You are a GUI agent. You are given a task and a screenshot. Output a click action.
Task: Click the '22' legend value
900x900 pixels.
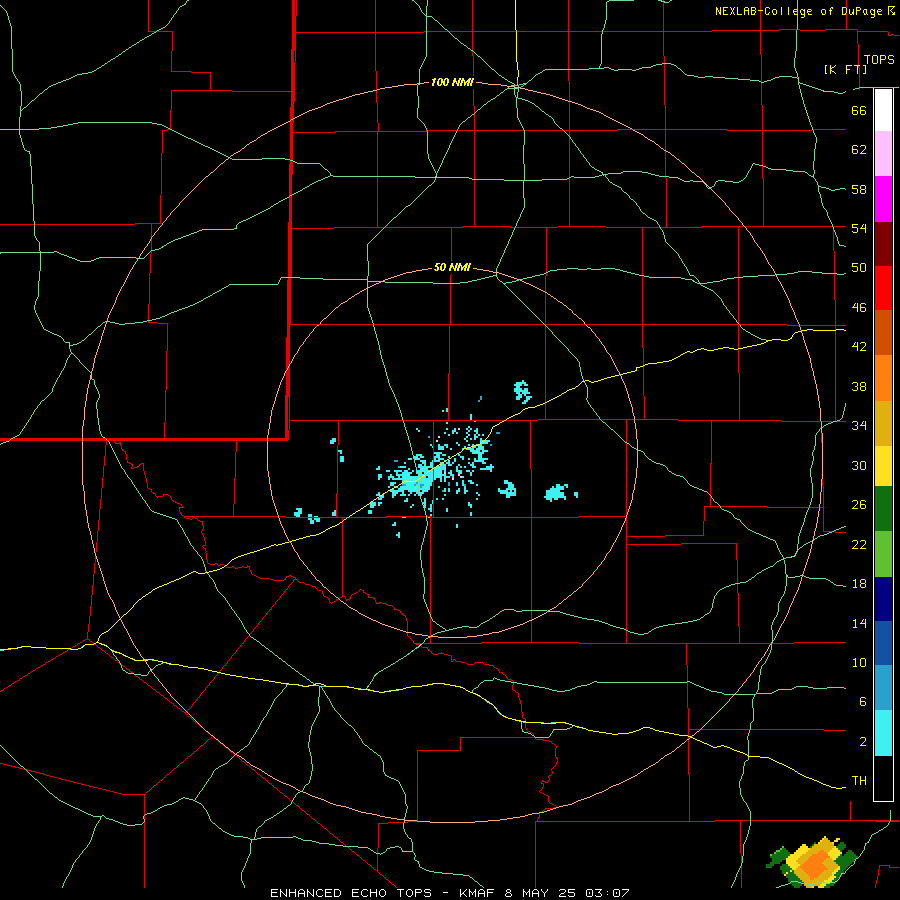[x=859, y=544]
